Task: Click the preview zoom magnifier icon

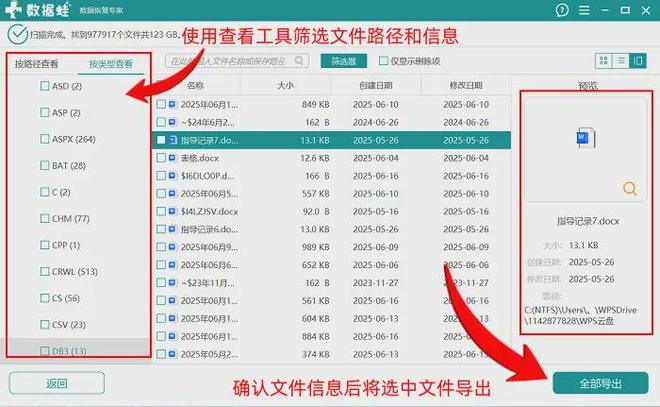Action: (630, 188)
